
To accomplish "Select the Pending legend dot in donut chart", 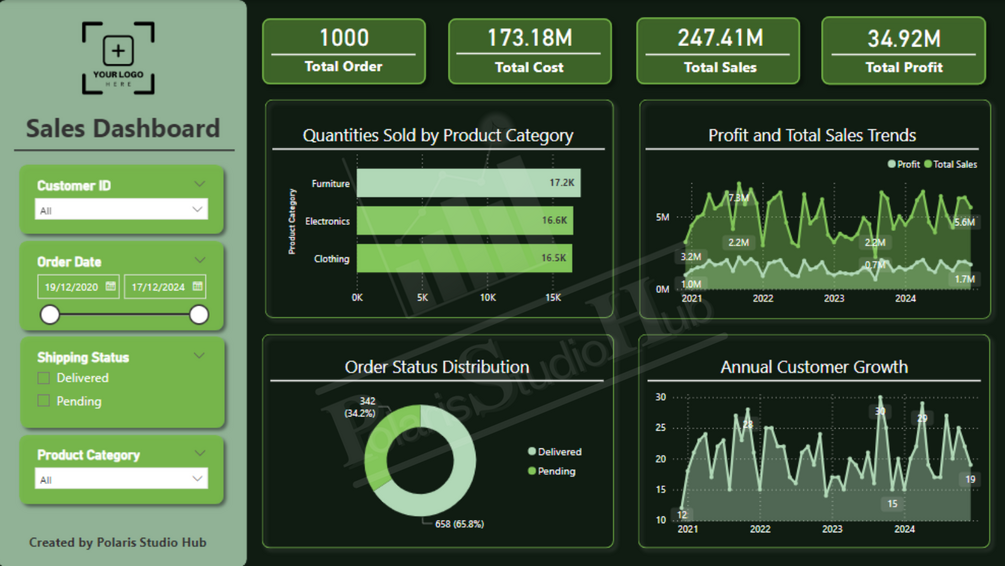I will (x=531, y=470).
